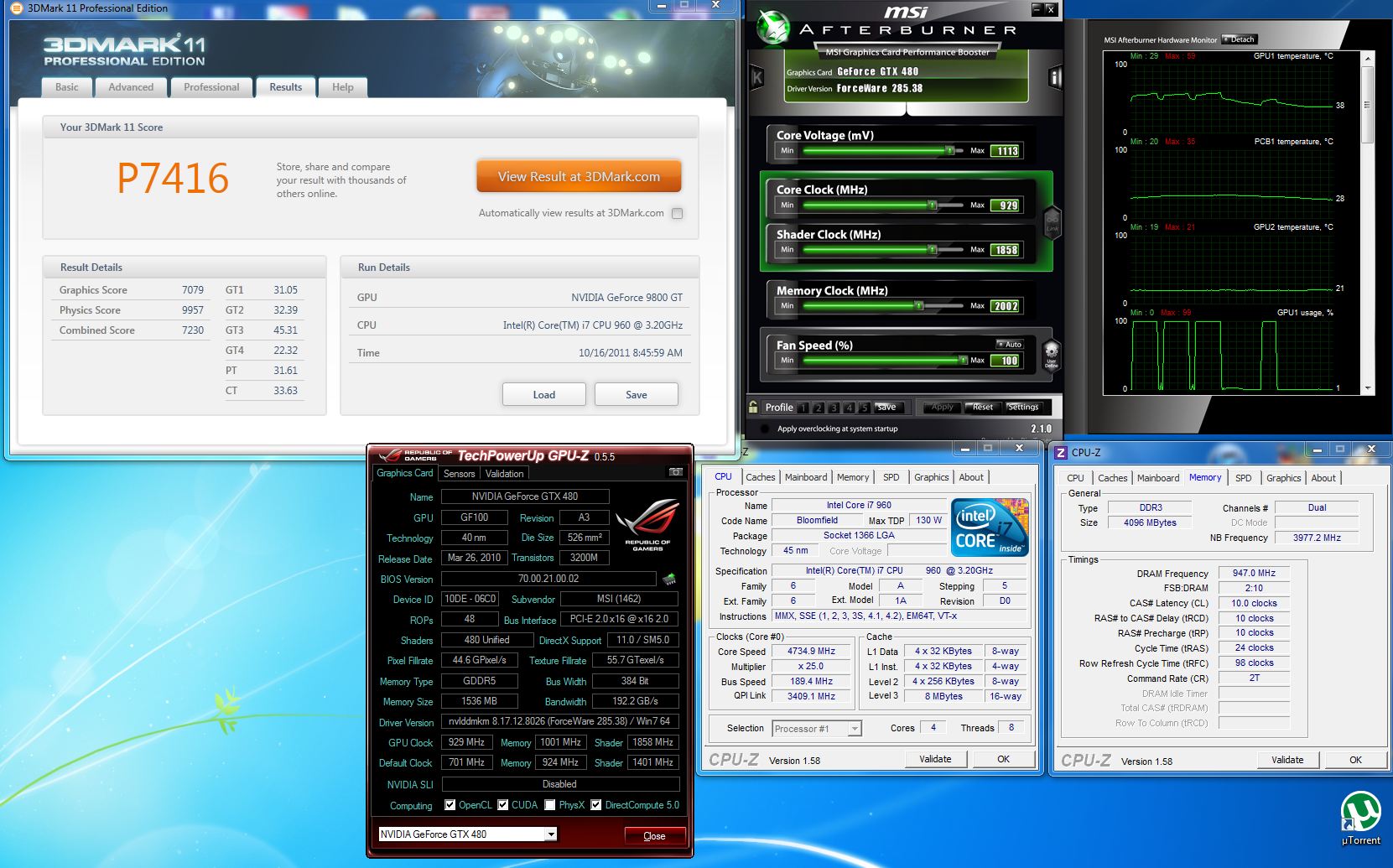Image resolution: width=1393 pixels, height=868 pixels.
Task: Toggle the Link icon for core and shader clocks
Action: click(x=1052, y=222)
